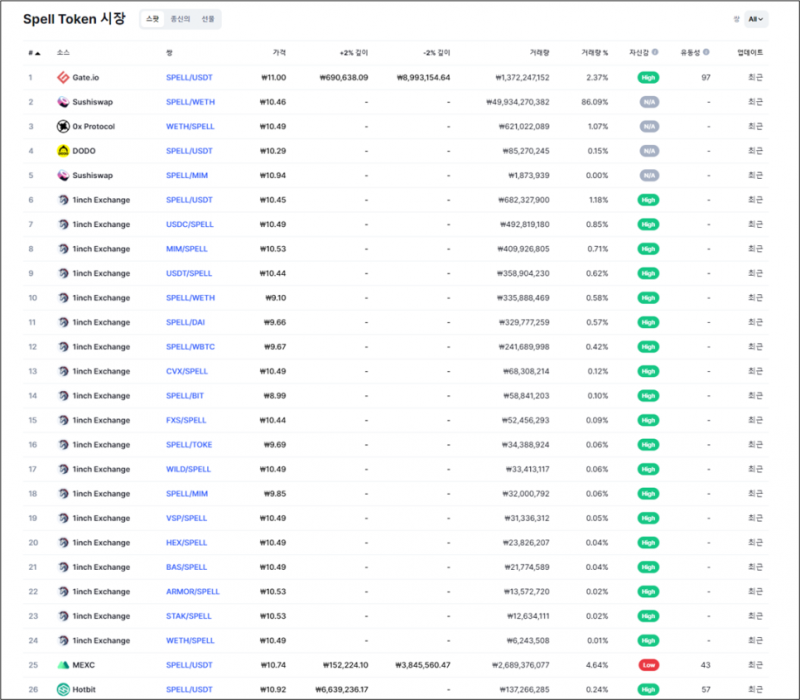Open the SPELL/WETH pair on Sushiswap
Viewport: 800px width, 700px height.
point(190,101)
